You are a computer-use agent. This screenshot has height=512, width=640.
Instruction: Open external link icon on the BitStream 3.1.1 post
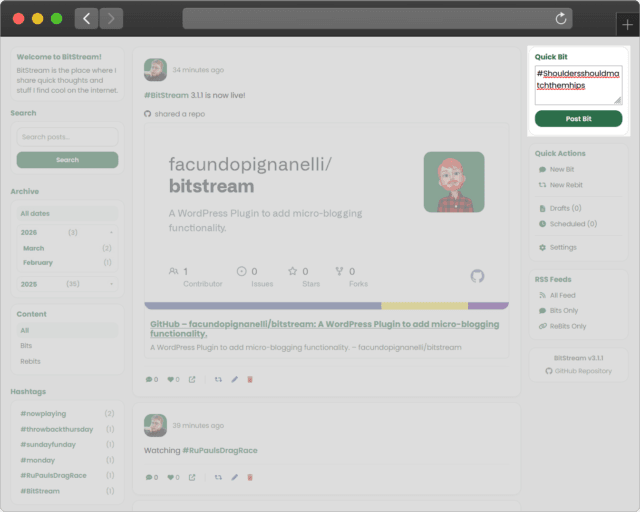(x=192, y=379)
